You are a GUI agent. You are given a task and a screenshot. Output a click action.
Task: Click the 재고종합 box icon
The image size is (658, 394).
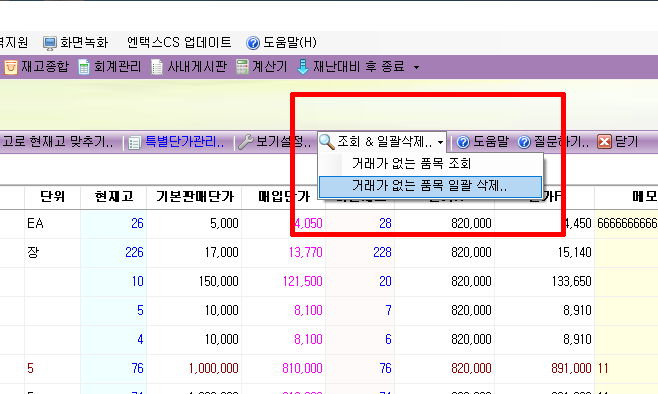coord(11,67)
